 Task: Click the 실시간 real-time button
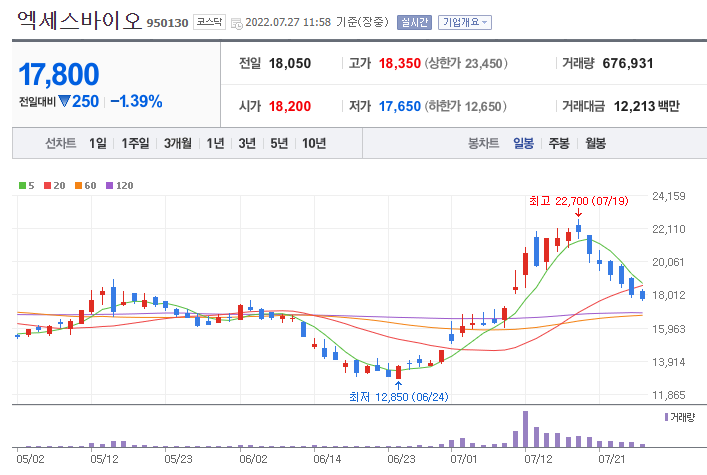(x=414, y=22)
